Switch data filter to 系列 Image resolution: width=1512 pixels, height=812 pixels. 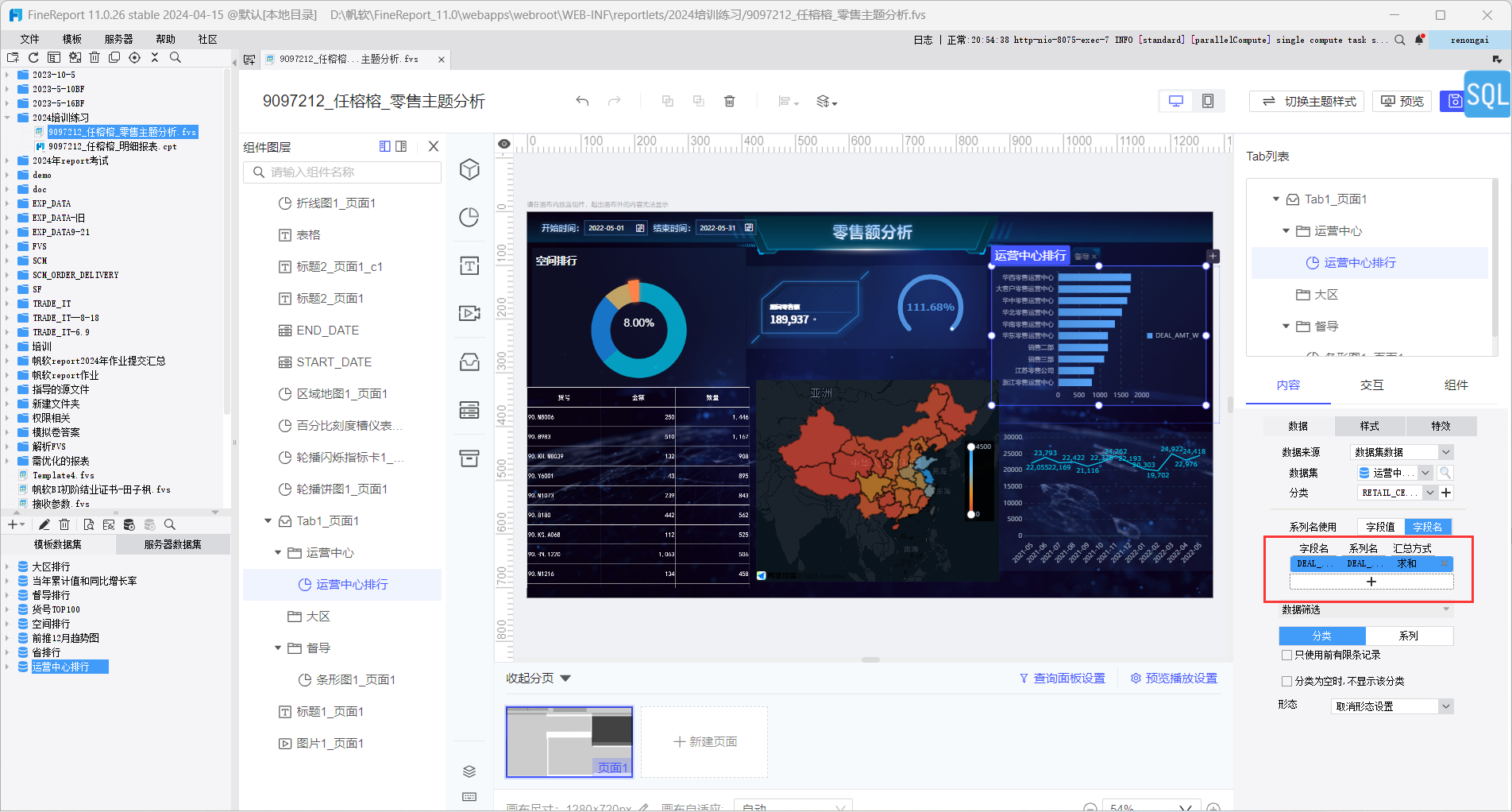1409,636
